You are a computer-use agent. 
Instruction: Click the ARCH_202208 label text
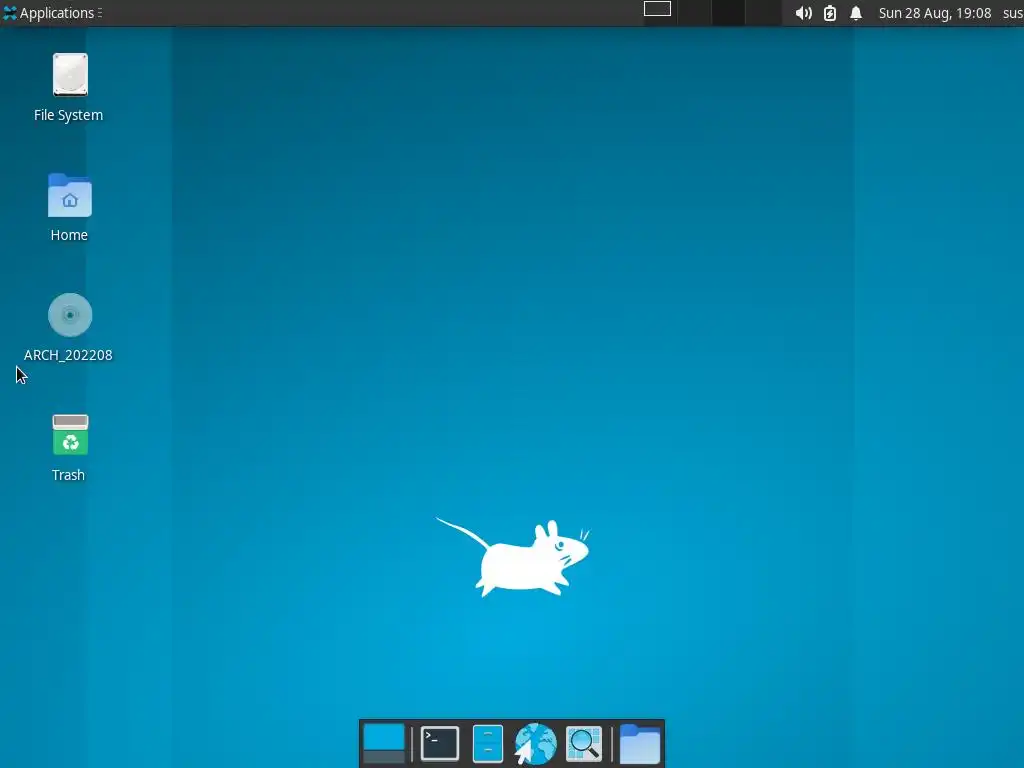(x=68, y=355)
